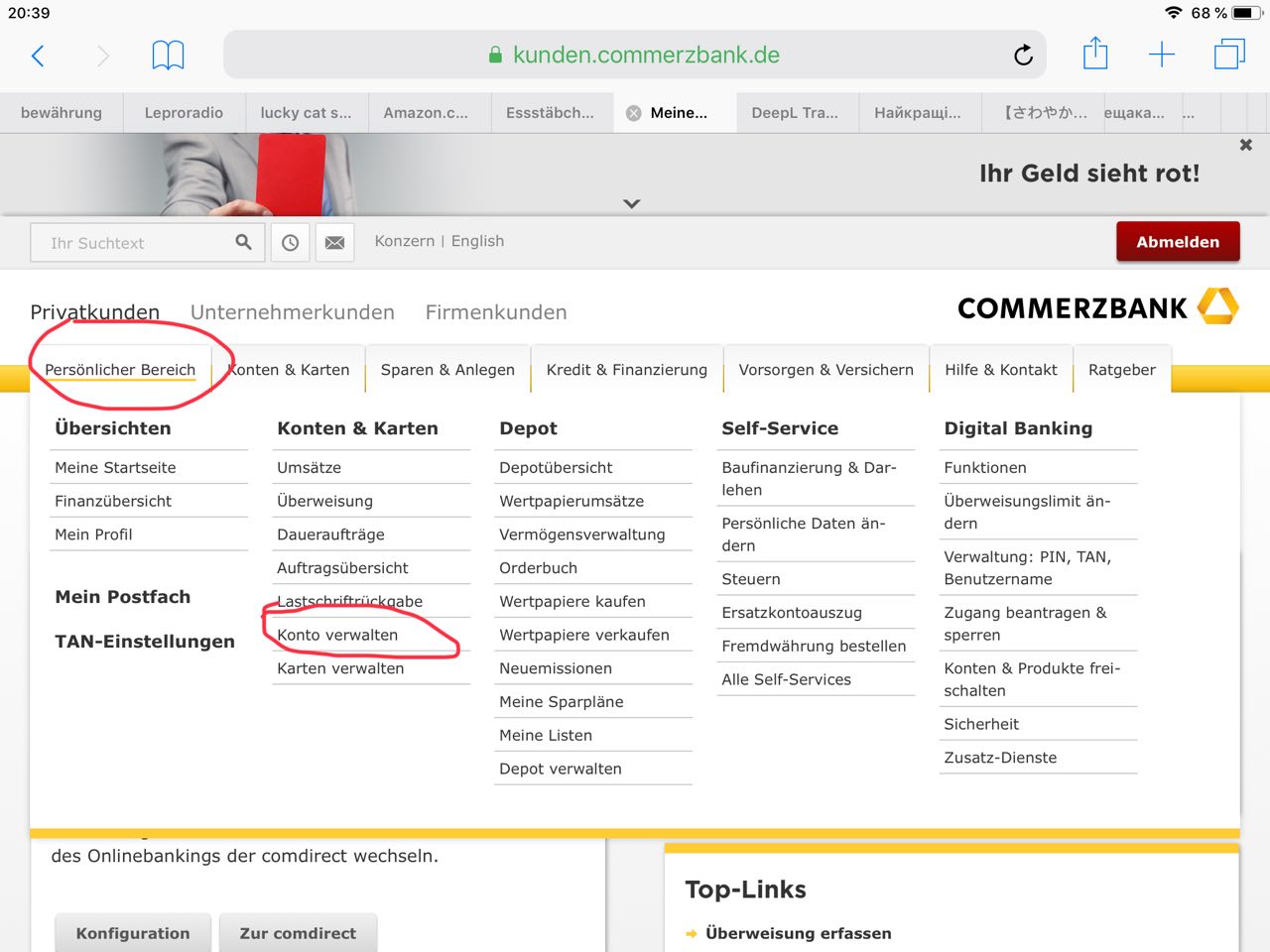Dismiss the banner with x icon
This screenshot has width=1270, height=952.
click(1246, 145)
